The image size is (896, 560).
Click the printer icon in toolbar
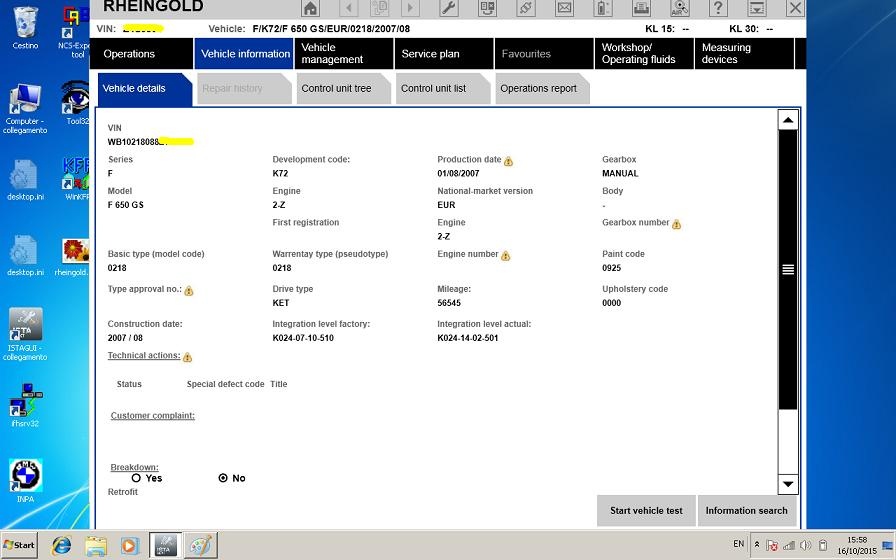(641, 8)
